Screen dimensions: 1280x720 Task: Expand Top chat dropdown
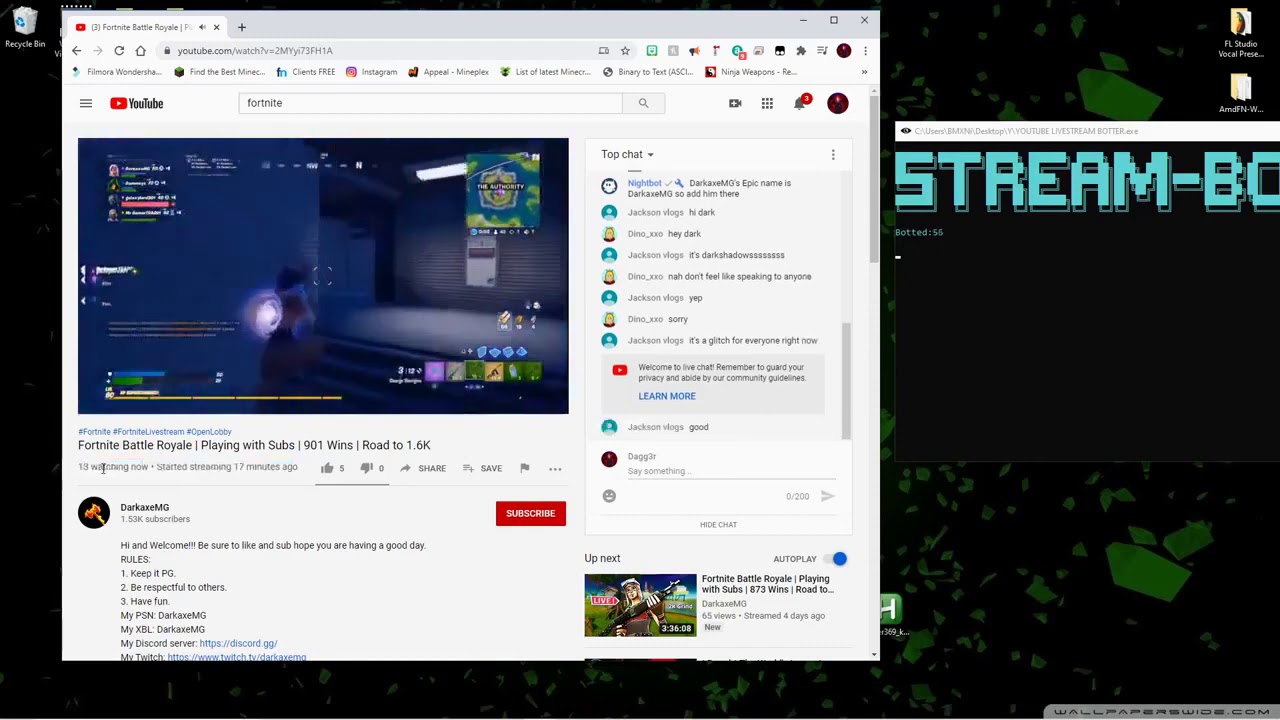[x=627, y=154]
